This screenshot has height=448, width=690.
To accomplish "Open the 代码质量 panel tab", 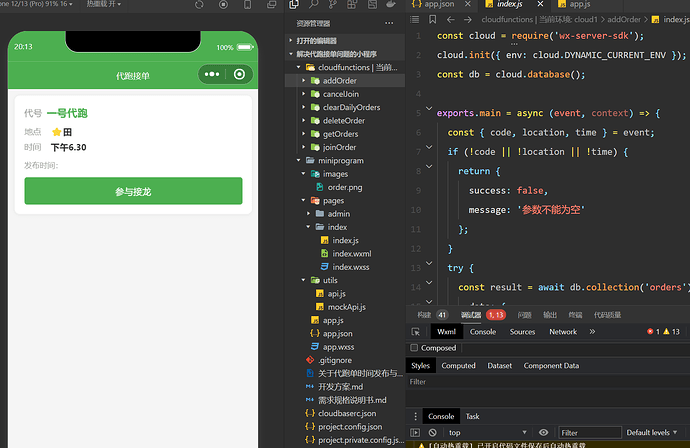I will pos(607,315).
